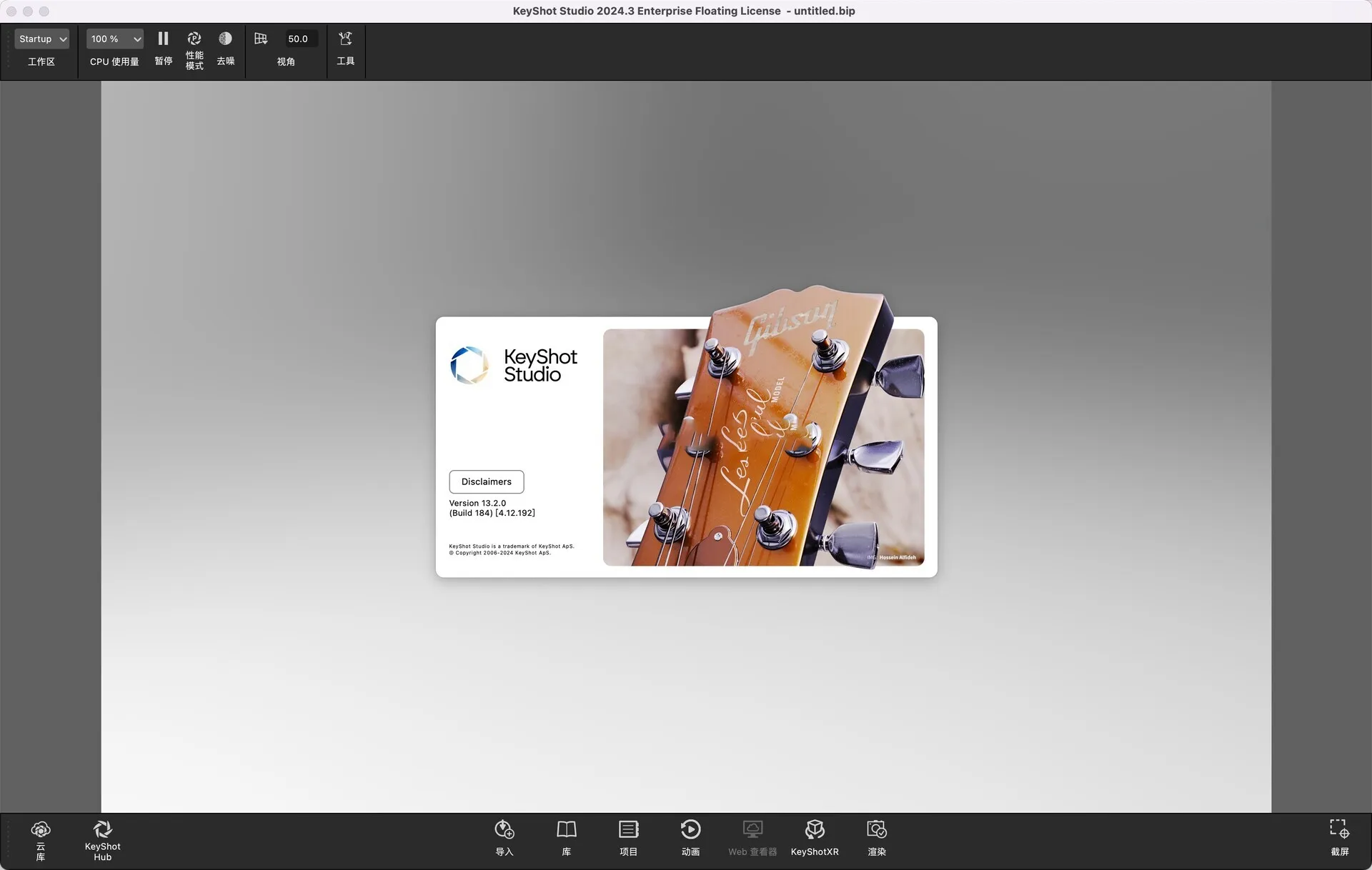Click the 视角 perspective grid icon
The width and height of the screenshot is (1372, 870).
click(x=261, y=39)
